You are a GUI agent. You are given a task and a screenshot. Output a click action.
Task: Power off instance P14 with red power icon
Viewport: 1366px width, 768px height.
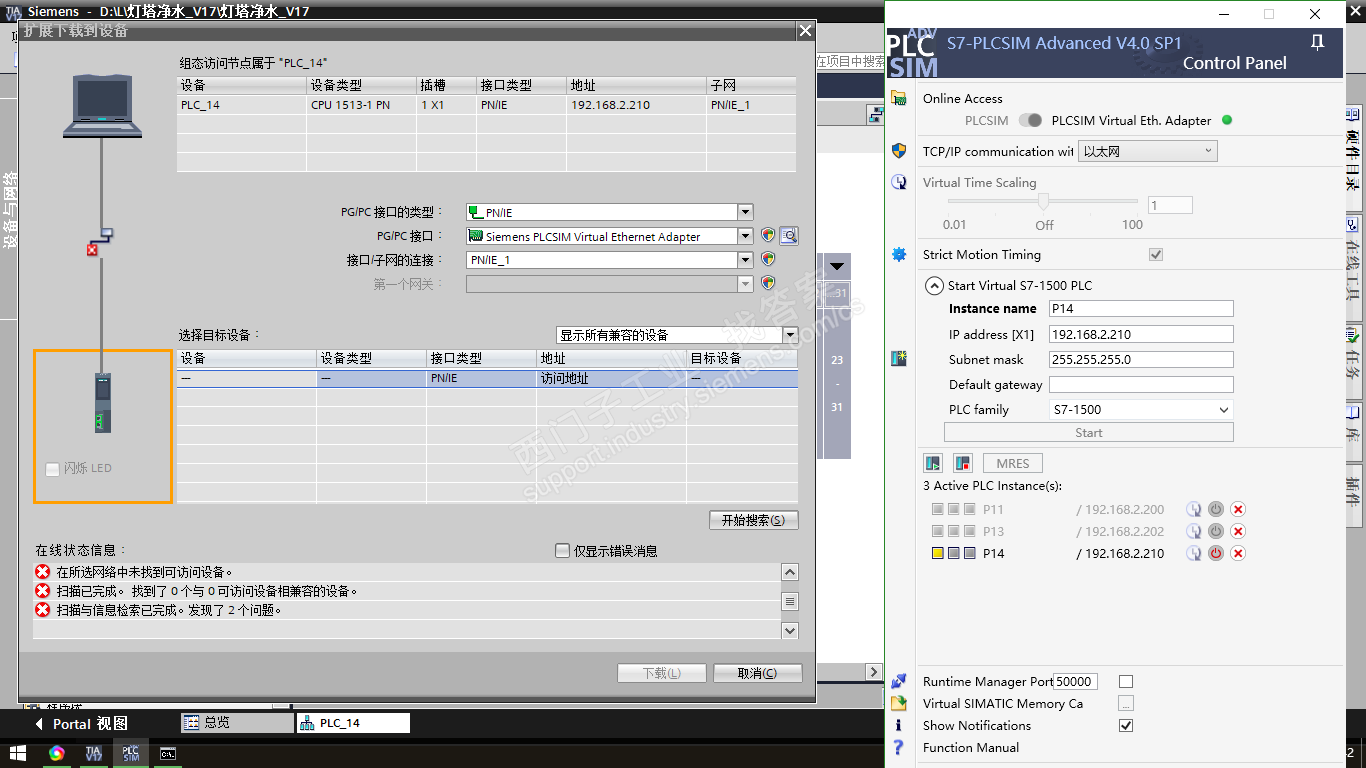1216,553
